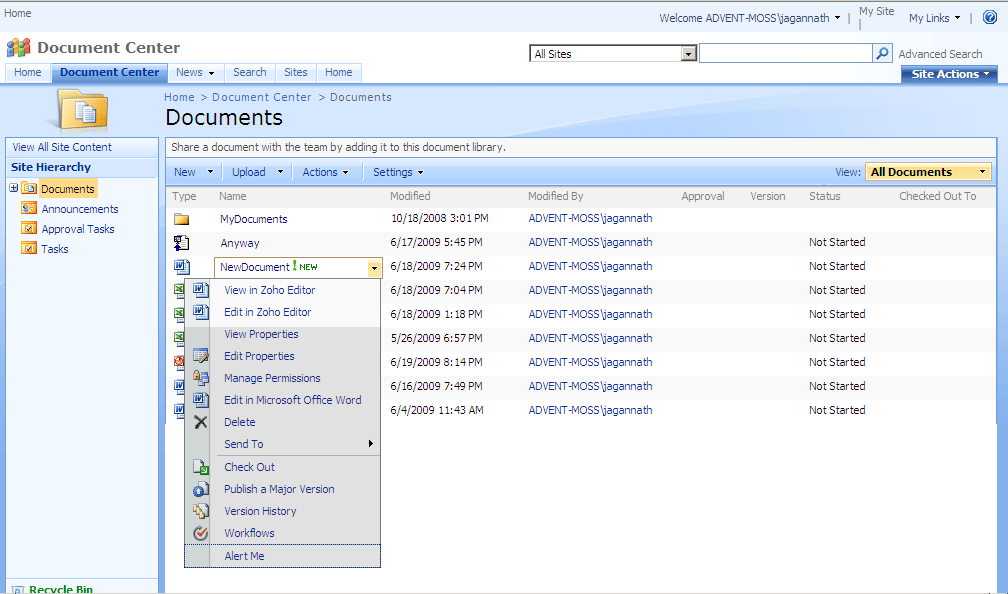Click the Version History icon
The height and width of the screenshot is (594, 1008).
pos(200,511)
